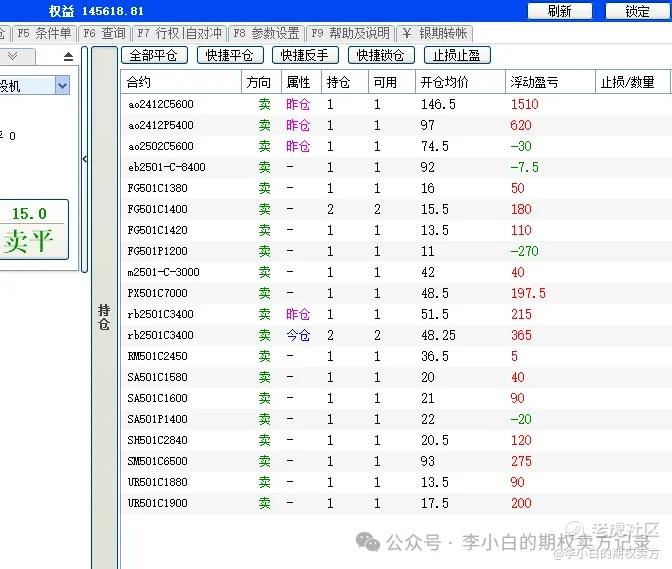Click floating loss value -270
This screenshot has height=569, width=672.
525,251
